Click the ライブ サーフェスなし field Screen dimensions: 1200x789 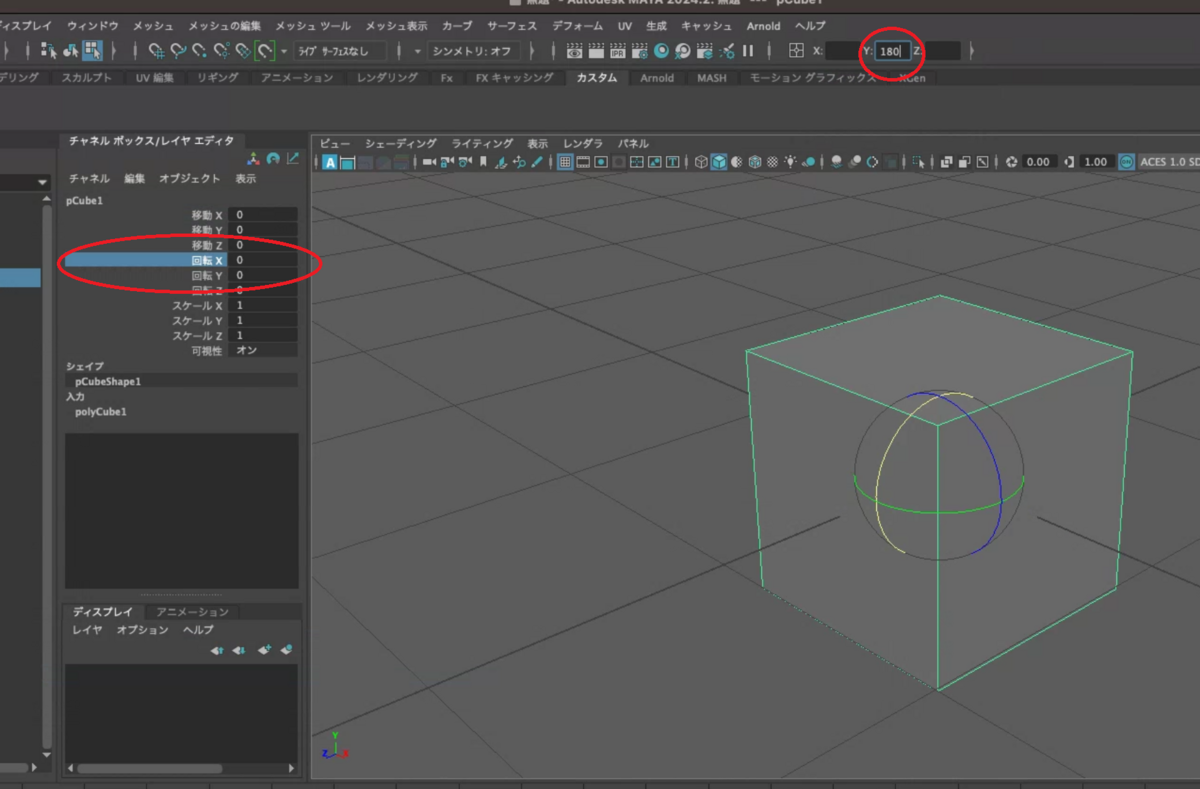tap(339, 51)
